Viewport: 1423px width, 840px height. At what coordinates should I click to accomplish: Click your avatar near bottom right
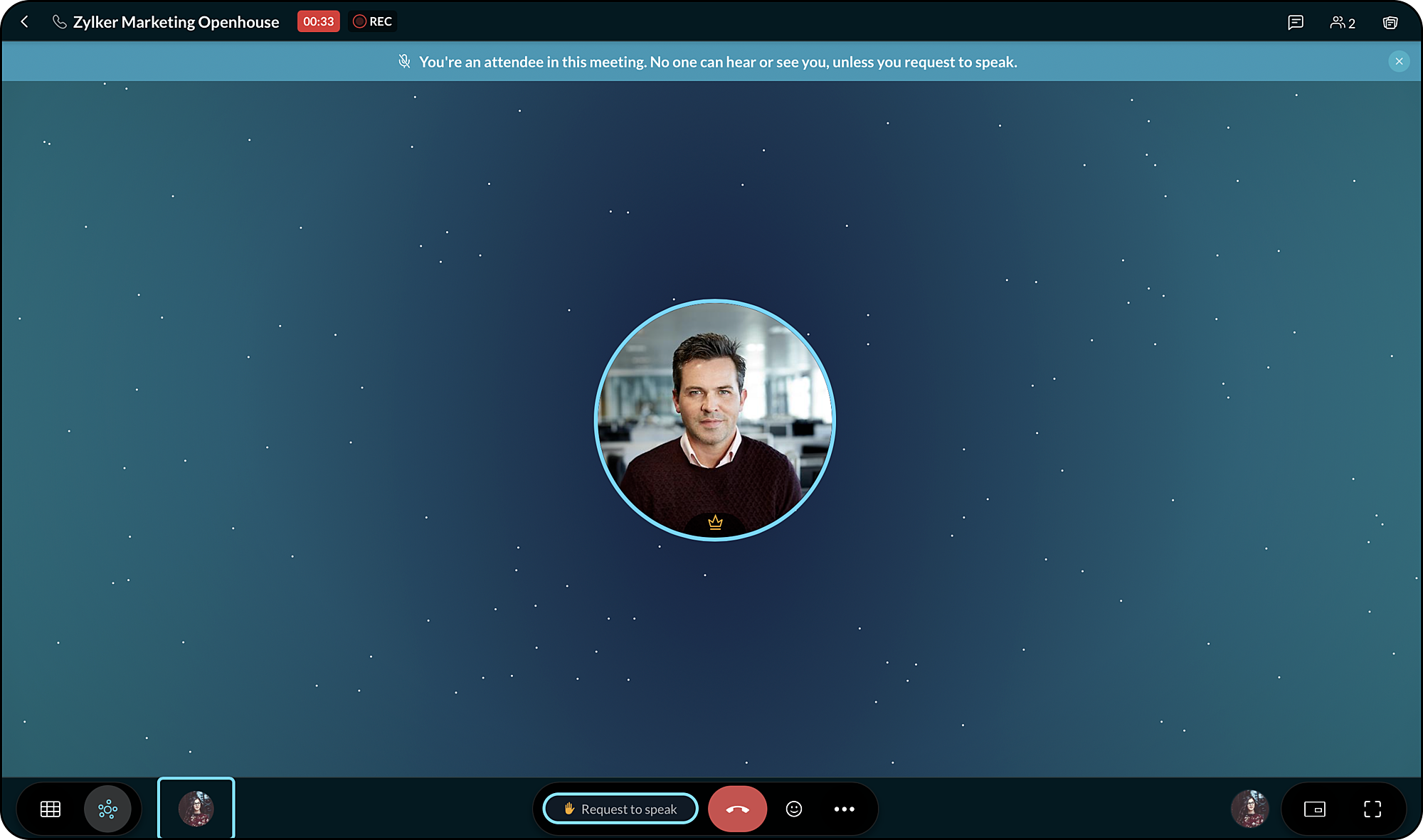[1249, 809]
